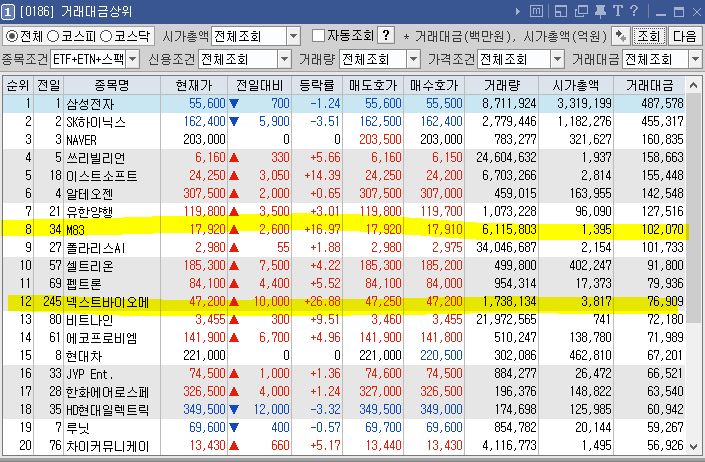This screenshot has width=705, height=462.
Task: Select the 알테오젠 stock name
Action: point(89,194)
